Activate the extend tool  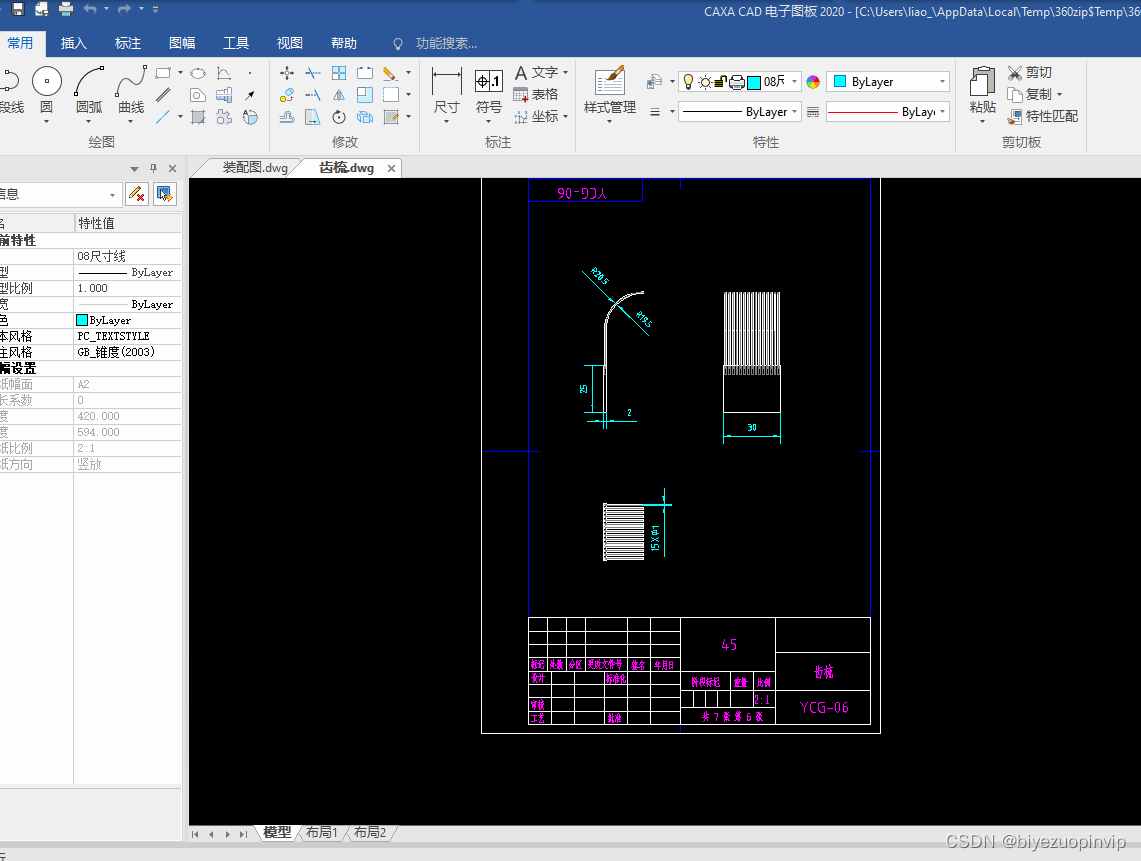[x=313, y=95]
